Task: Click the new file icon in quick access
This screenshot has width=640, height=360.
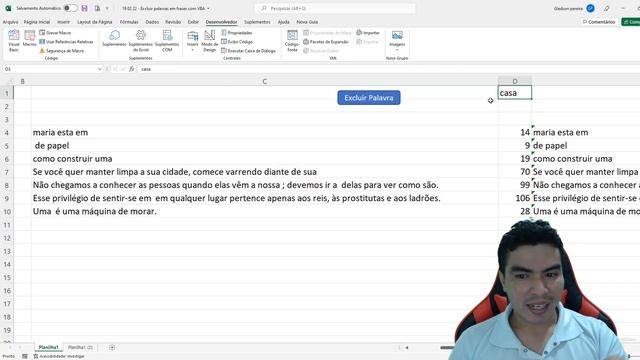Action: point(97,8)
